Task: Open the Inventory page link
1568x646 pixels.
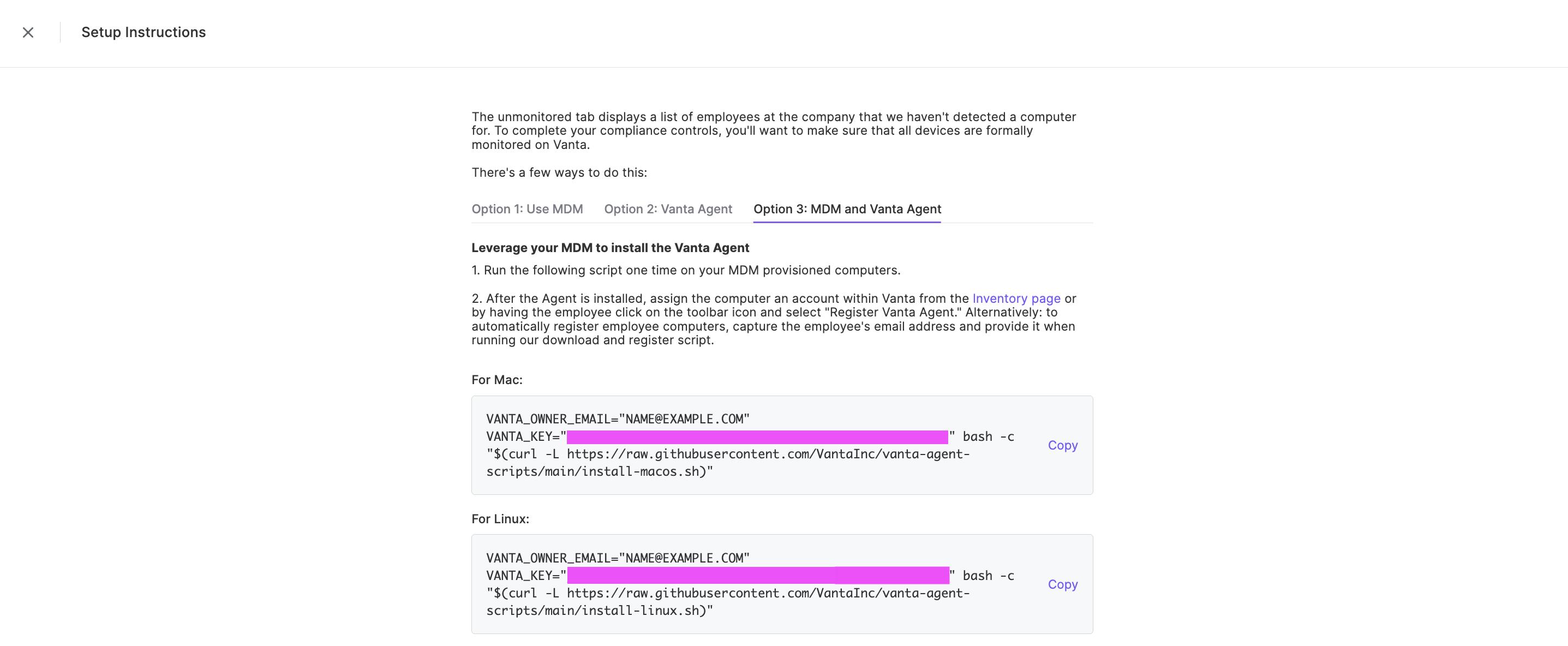Action: point(1016,298)
